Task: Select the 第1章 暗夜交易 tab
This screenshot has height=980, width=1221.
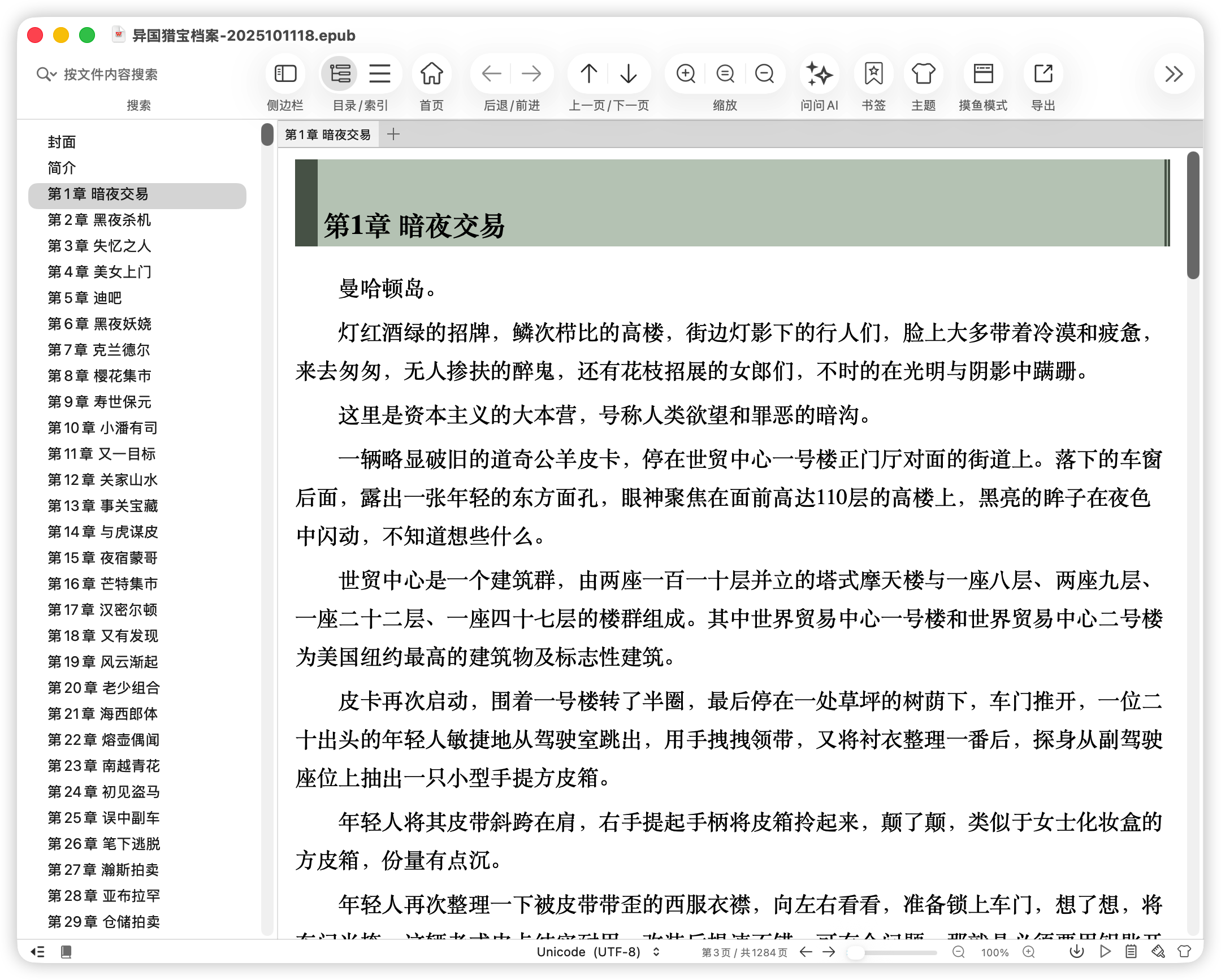Action: 328,135
